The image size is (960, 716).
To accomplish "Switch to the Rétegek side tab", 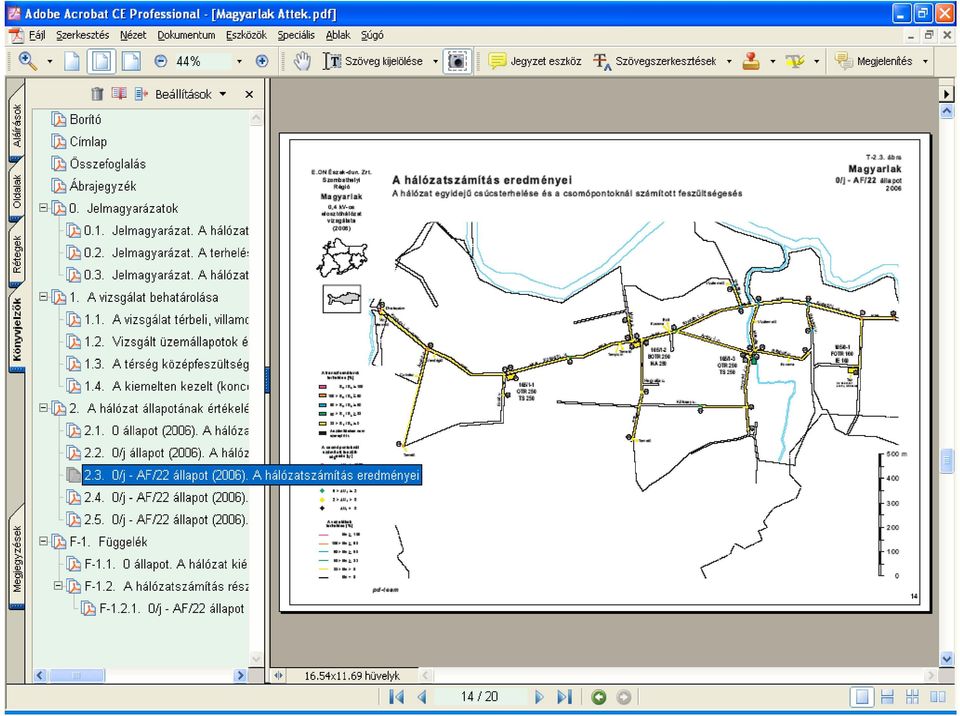I will [17, 255].
